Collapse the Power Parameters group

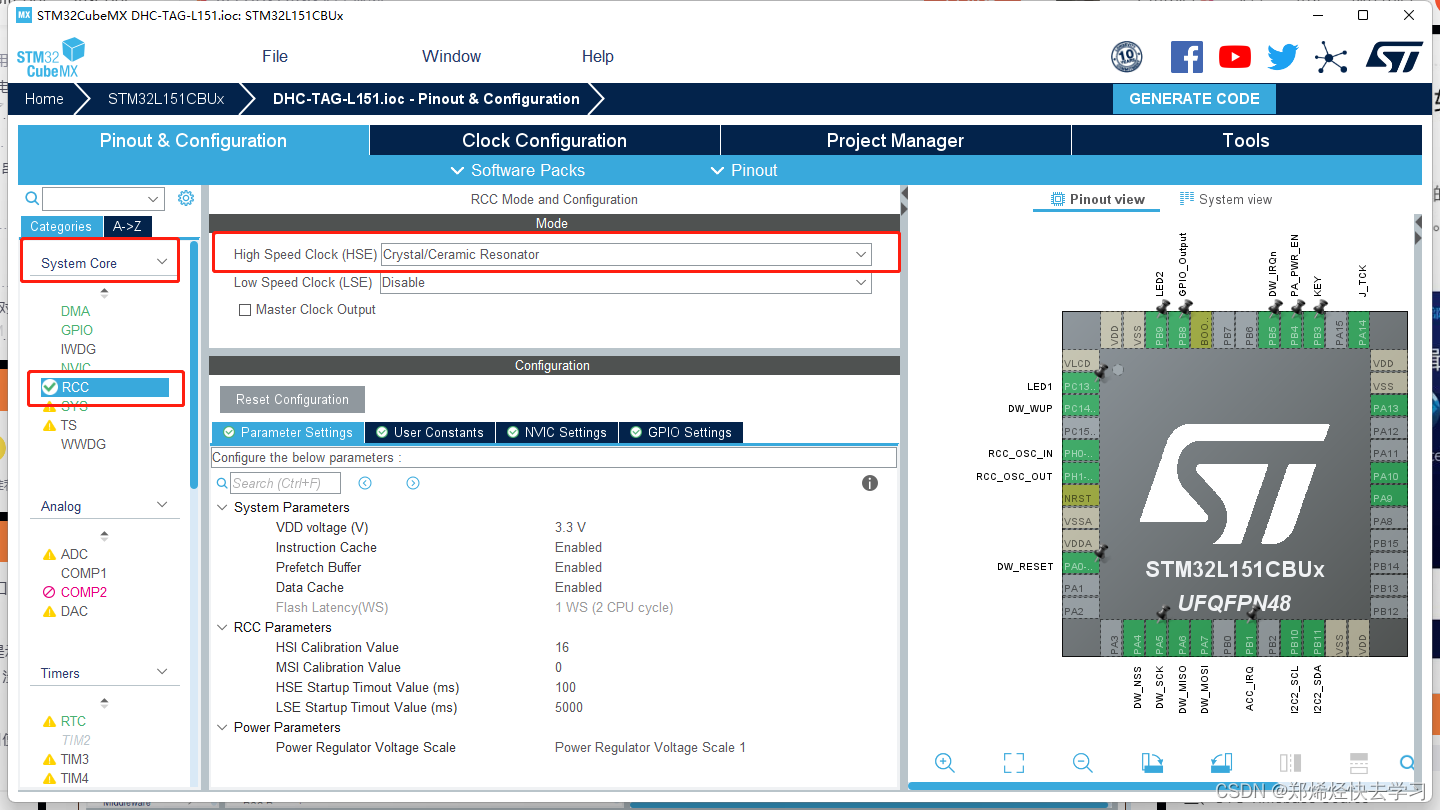tap(222, 728)
